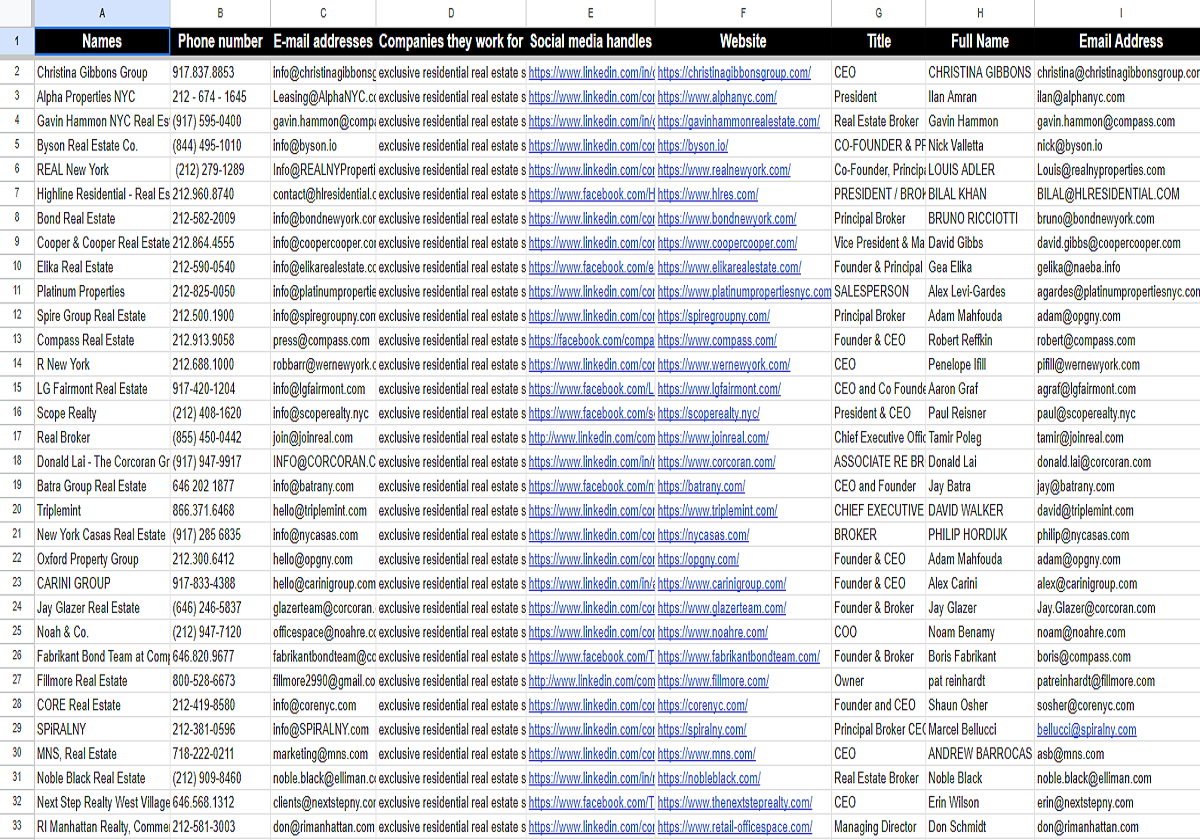Open the bellucci@spiralny.com email link

coord(1086,730)
